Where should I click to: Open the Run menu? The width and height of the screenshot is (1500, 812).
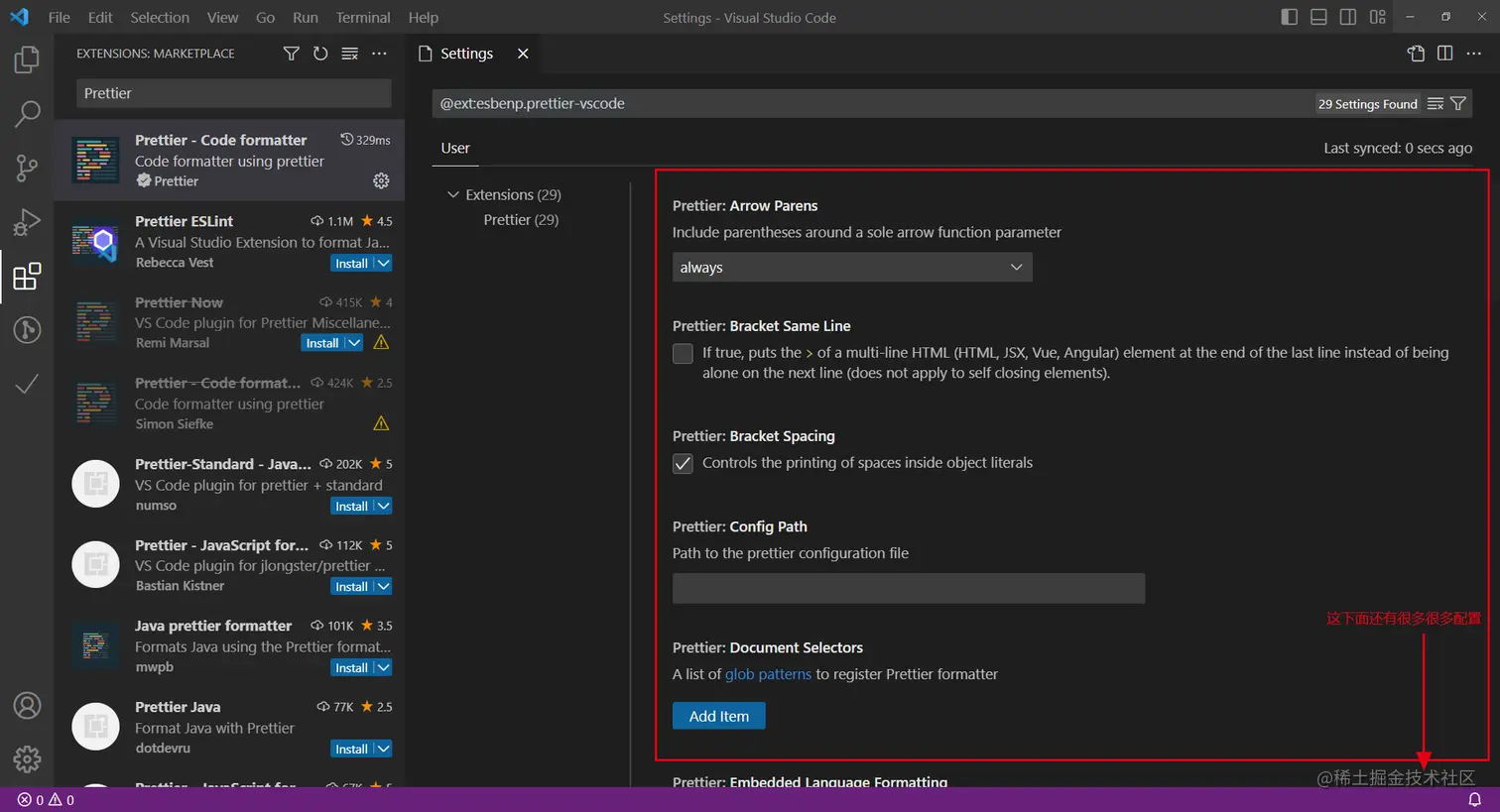306,17
